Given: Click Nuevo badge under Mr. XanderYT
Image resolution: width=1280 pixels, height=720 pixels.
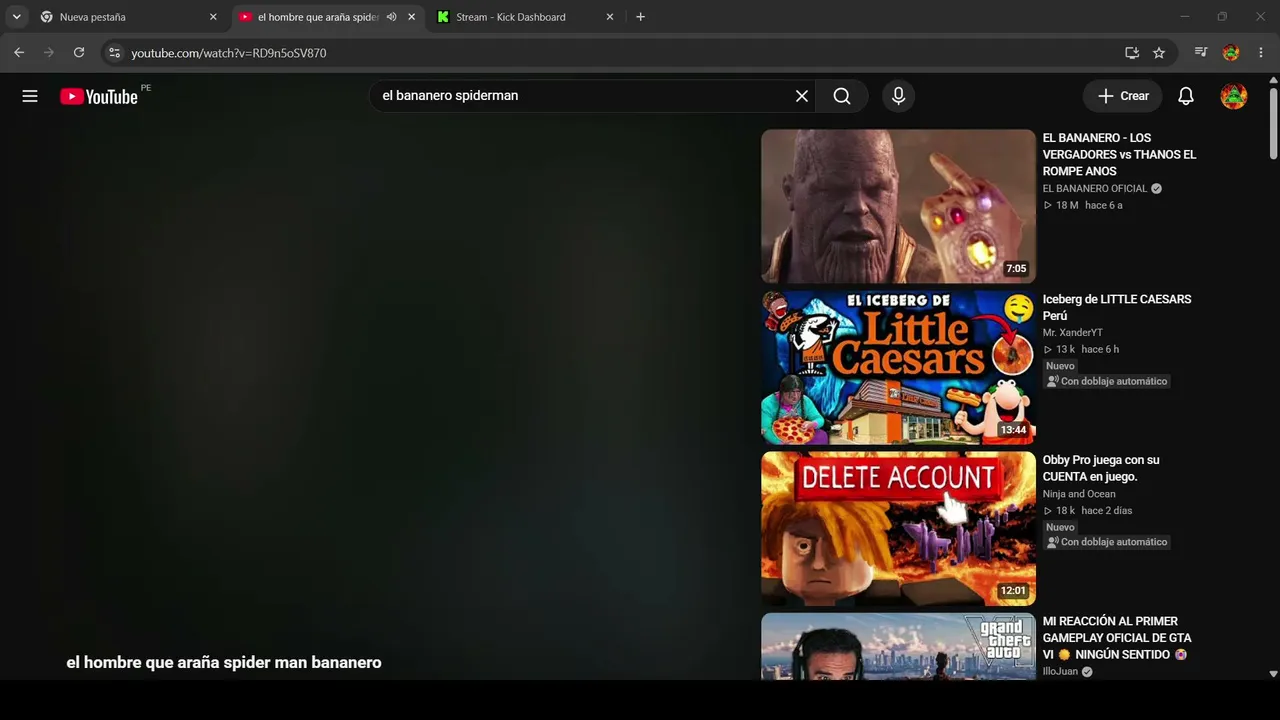Looking at the screenshot, I should click(1060, 366).
